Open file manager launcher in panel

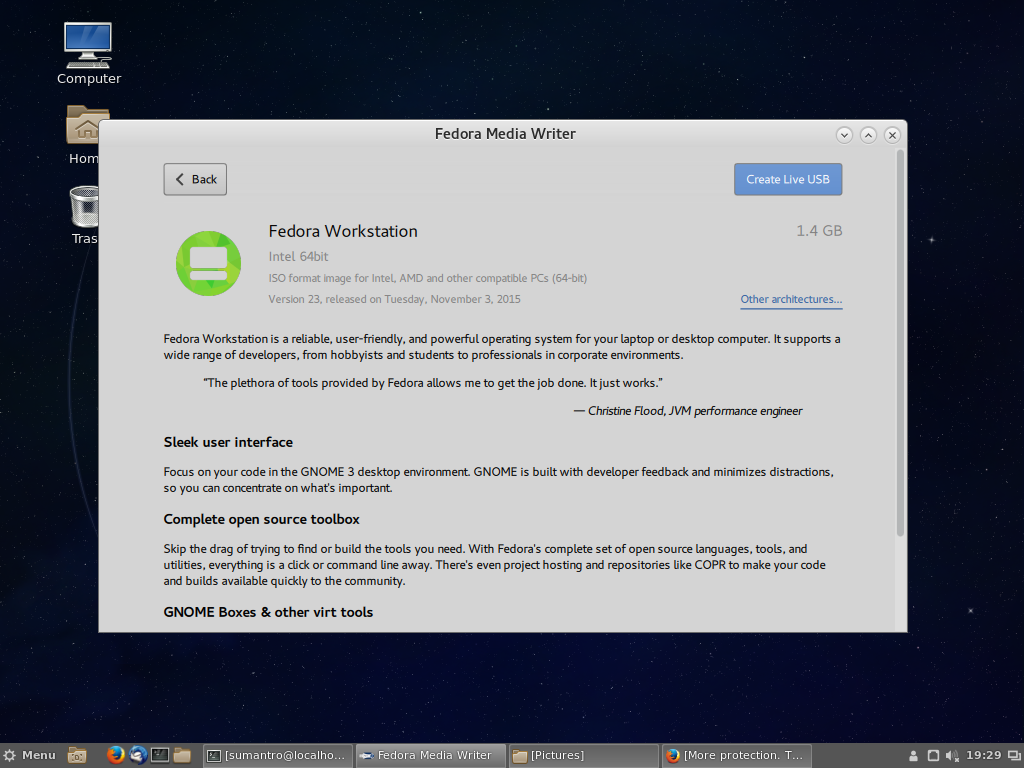pos(182,755)
